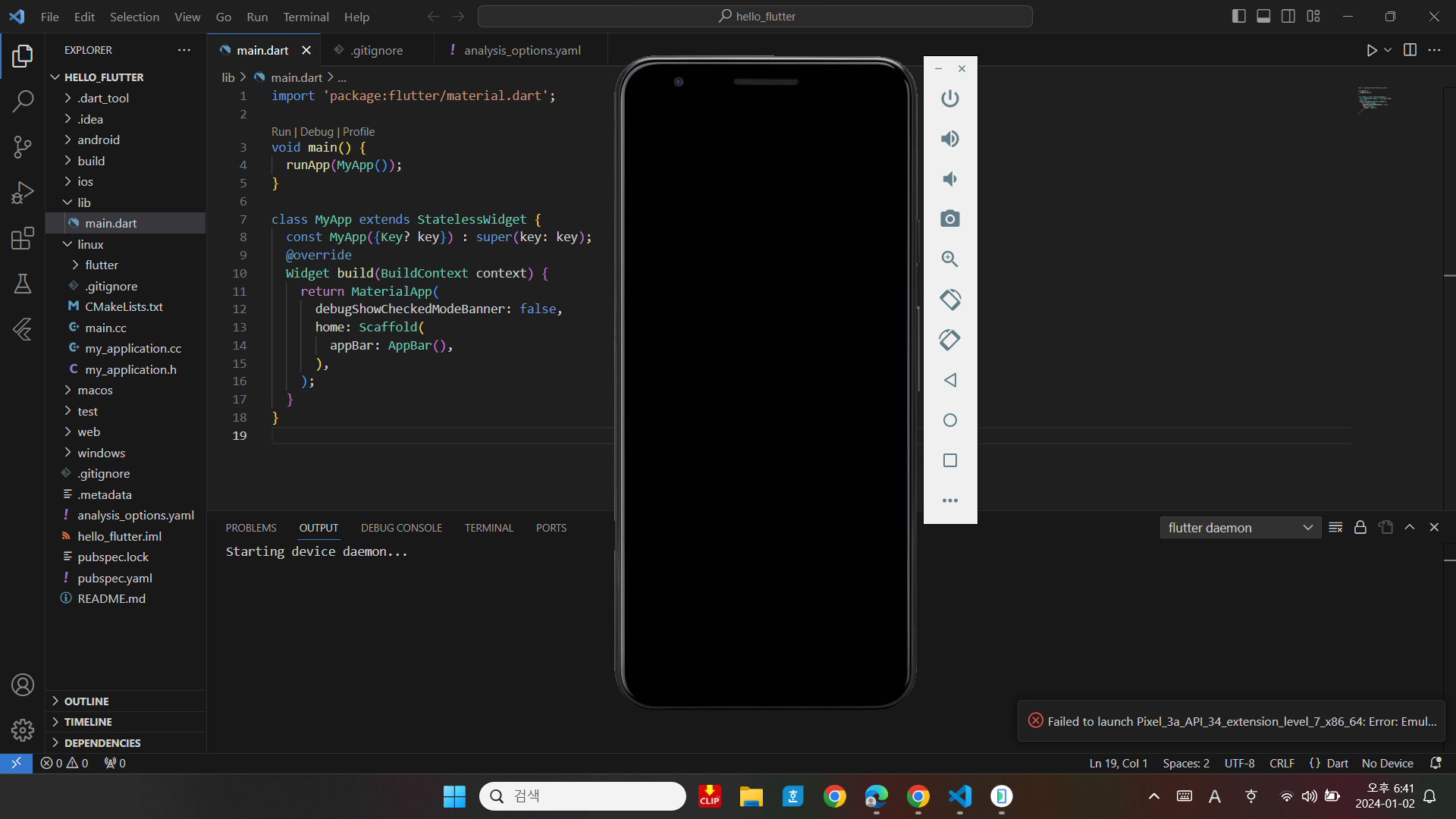Open the Explorer view in activity bar
Screen dimensions: 1456x819
click(23, 56)
